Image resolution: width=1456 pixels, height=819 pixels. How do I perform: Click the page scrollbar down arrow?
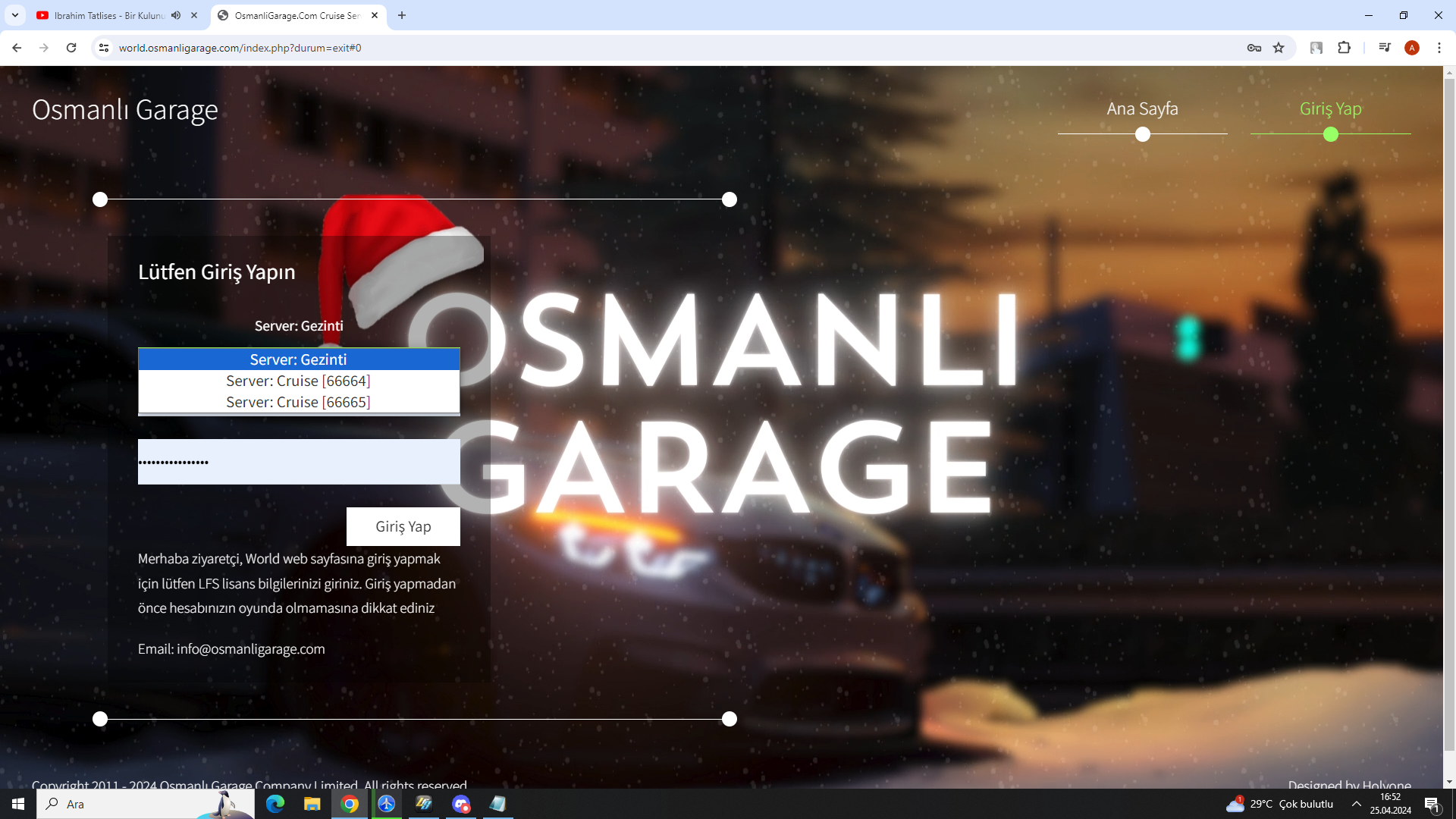pyautogui.click(x=1449, y=782)
